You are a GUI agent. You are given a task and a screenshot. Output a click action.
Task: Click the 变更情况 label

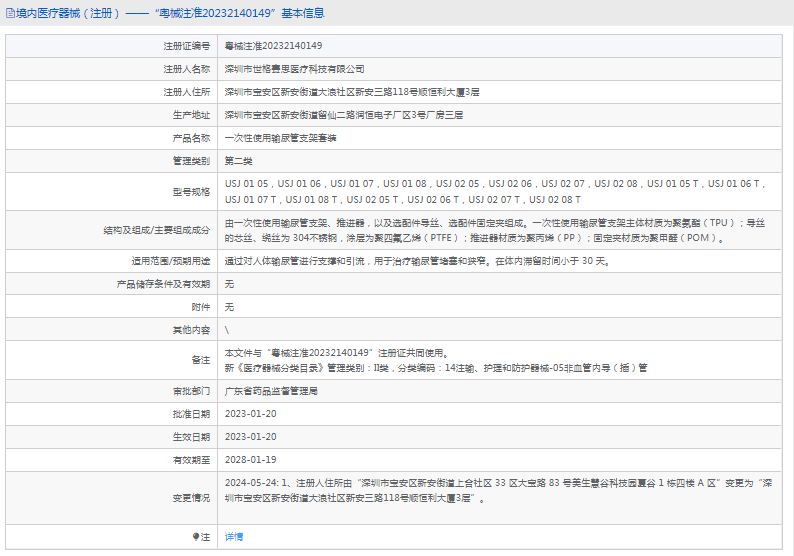(191, 498)
